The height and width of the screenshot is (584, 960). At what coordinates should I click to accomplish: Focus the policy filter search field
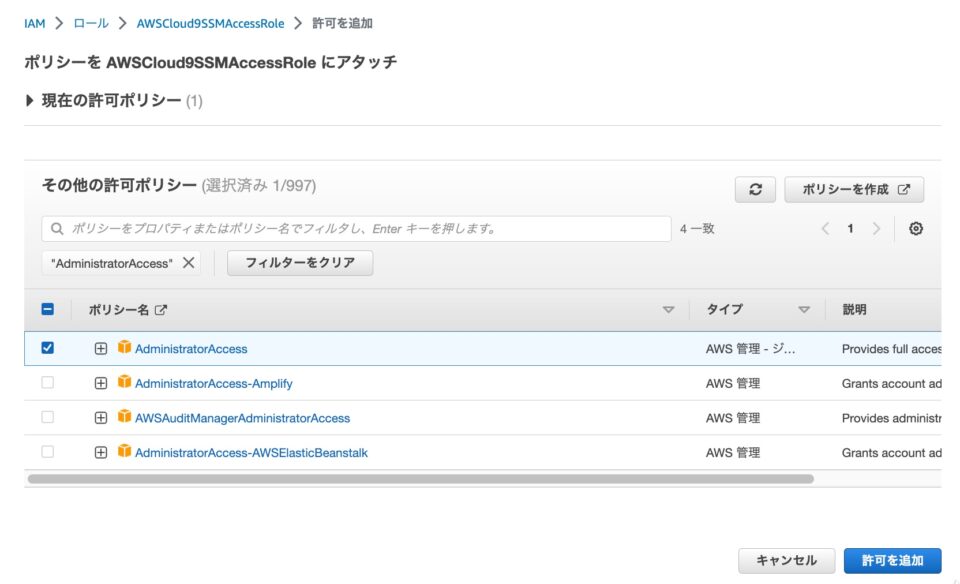356,229
